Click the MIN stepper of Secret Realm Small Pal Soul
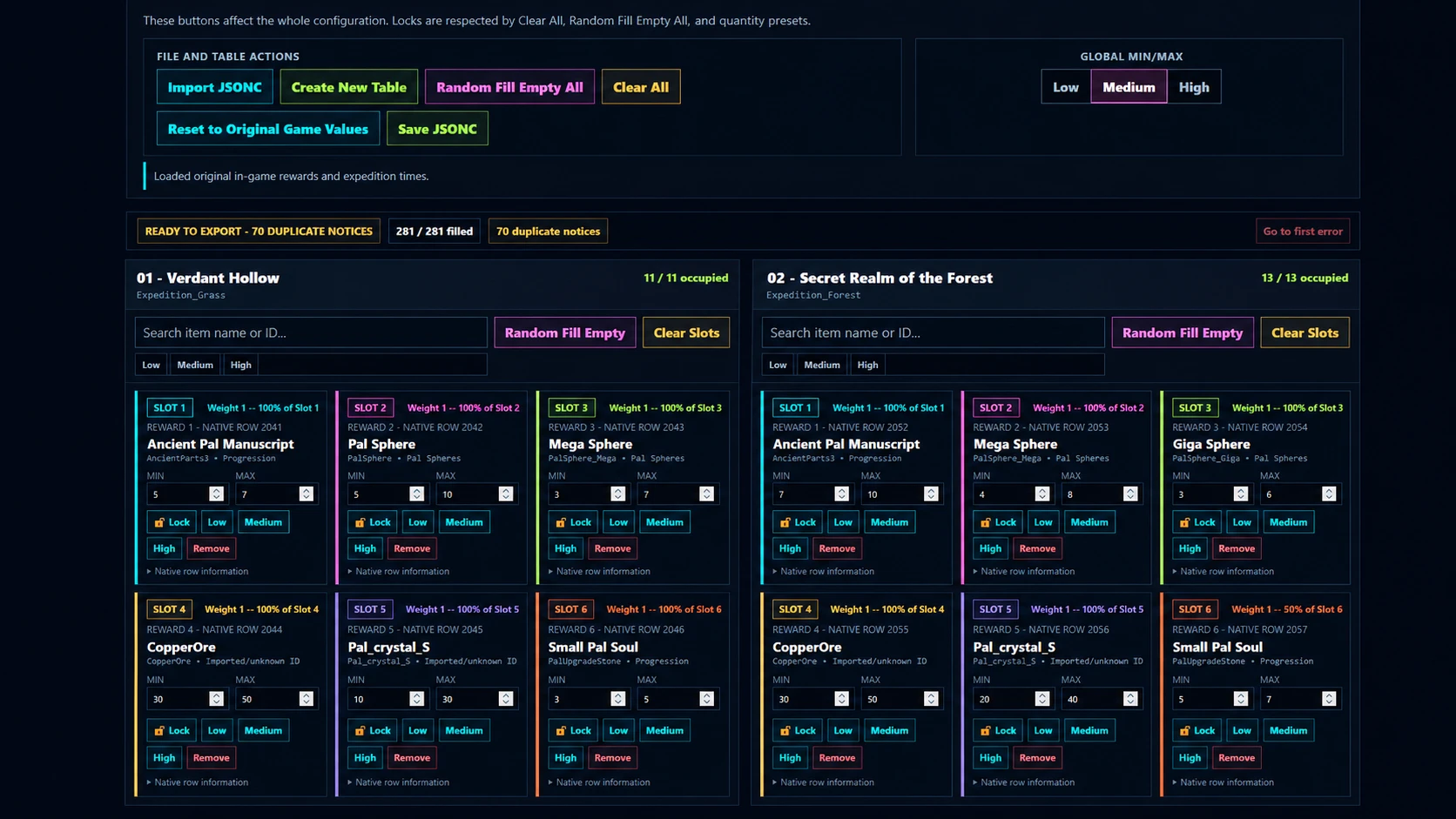The width and height of the screenshot is (1456, 819). 1241,699
